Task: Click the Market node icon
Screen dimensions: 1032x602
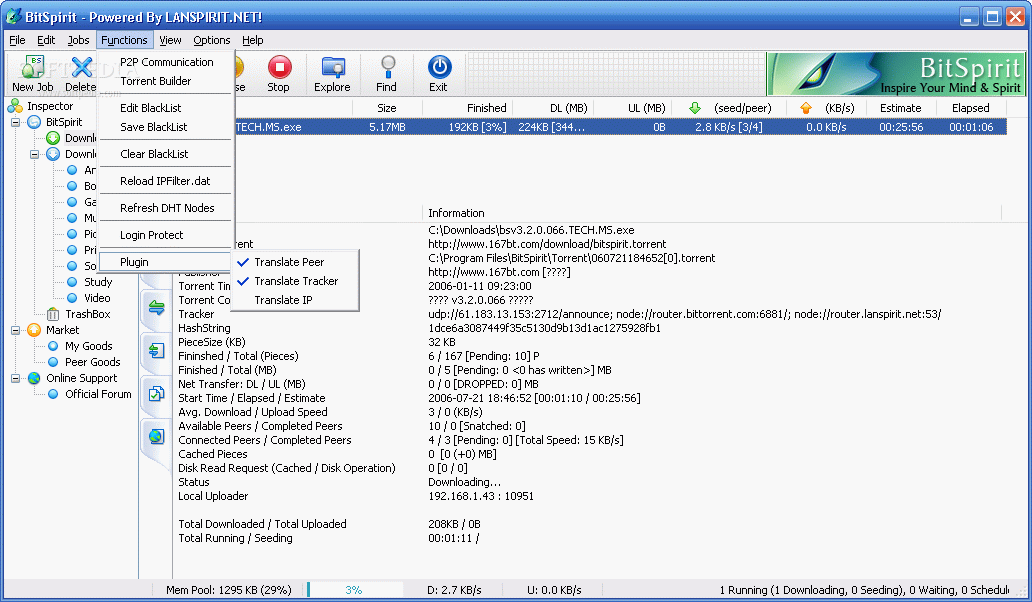Action: point(34,330)
